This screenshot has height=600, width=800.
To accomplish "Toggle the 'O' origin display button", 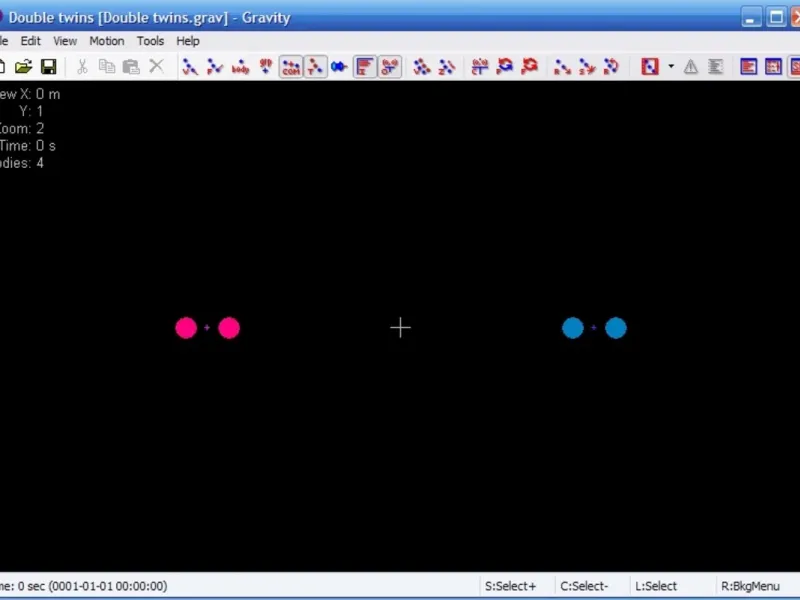I will click(x=389, y=66).
